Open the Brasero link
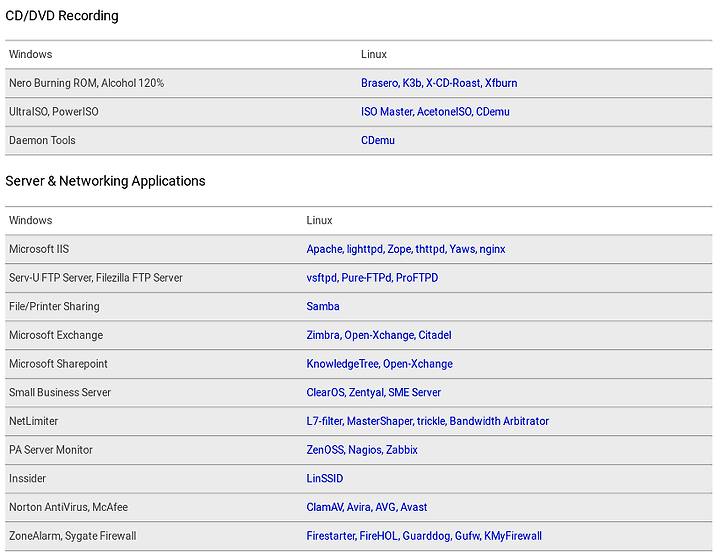Screen dimensions: 720x560 (x=379, y=83)
